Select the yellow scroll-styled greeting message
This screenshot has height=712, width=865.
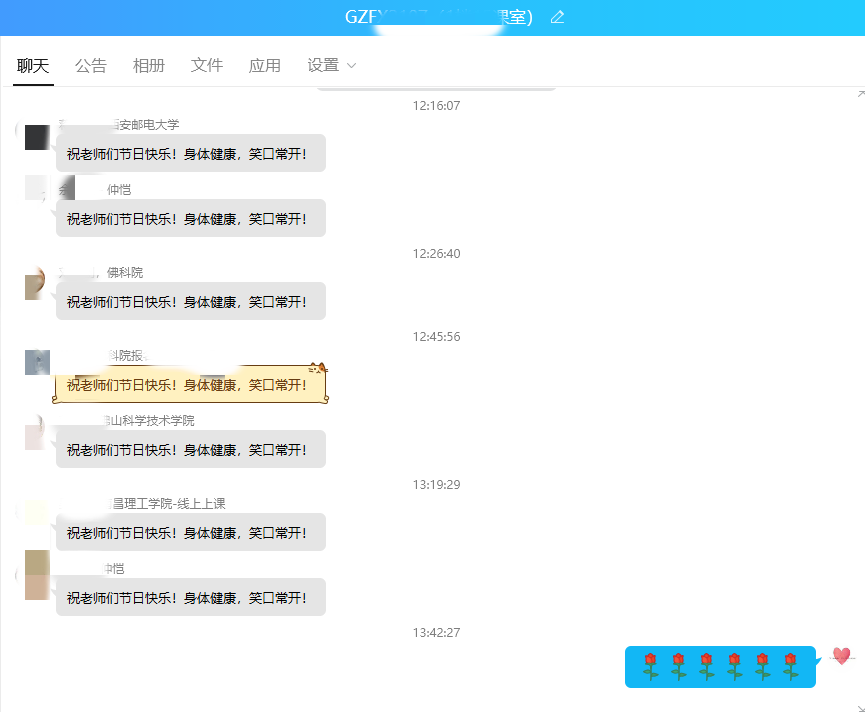(190, 384)
